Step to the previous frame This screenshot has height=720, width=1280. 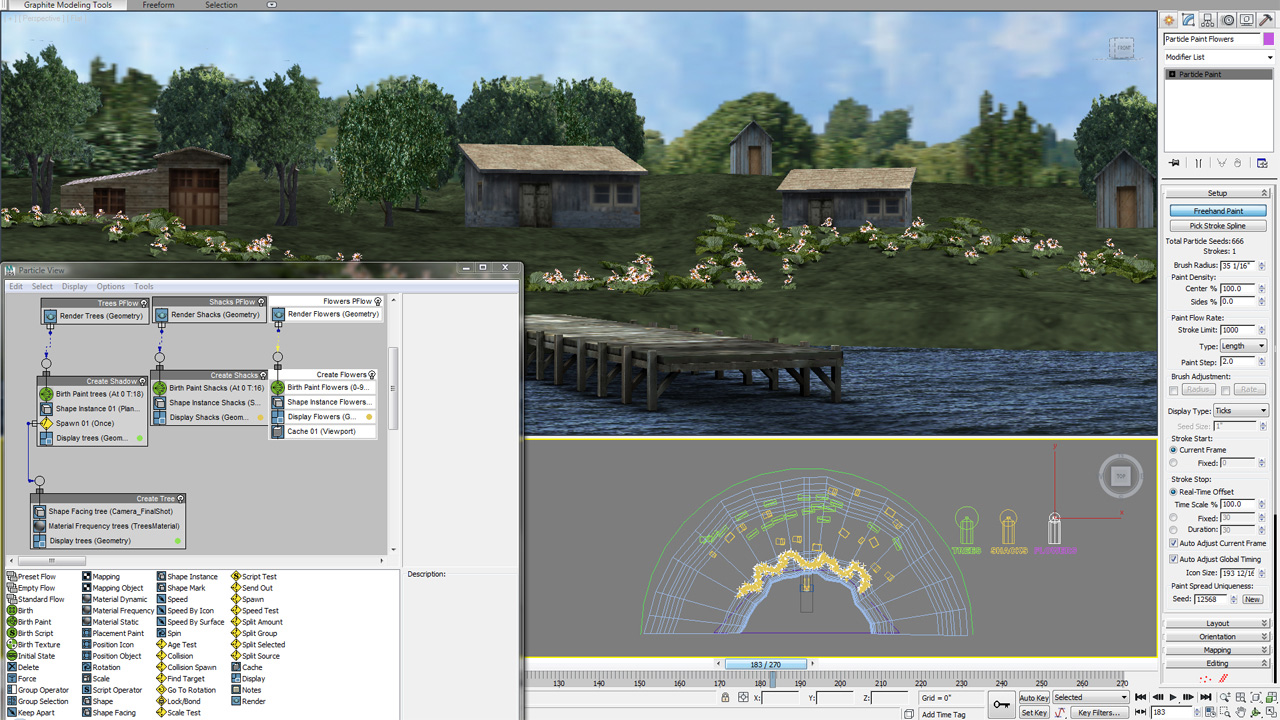pyautogui.click(x=1158, y=697)
